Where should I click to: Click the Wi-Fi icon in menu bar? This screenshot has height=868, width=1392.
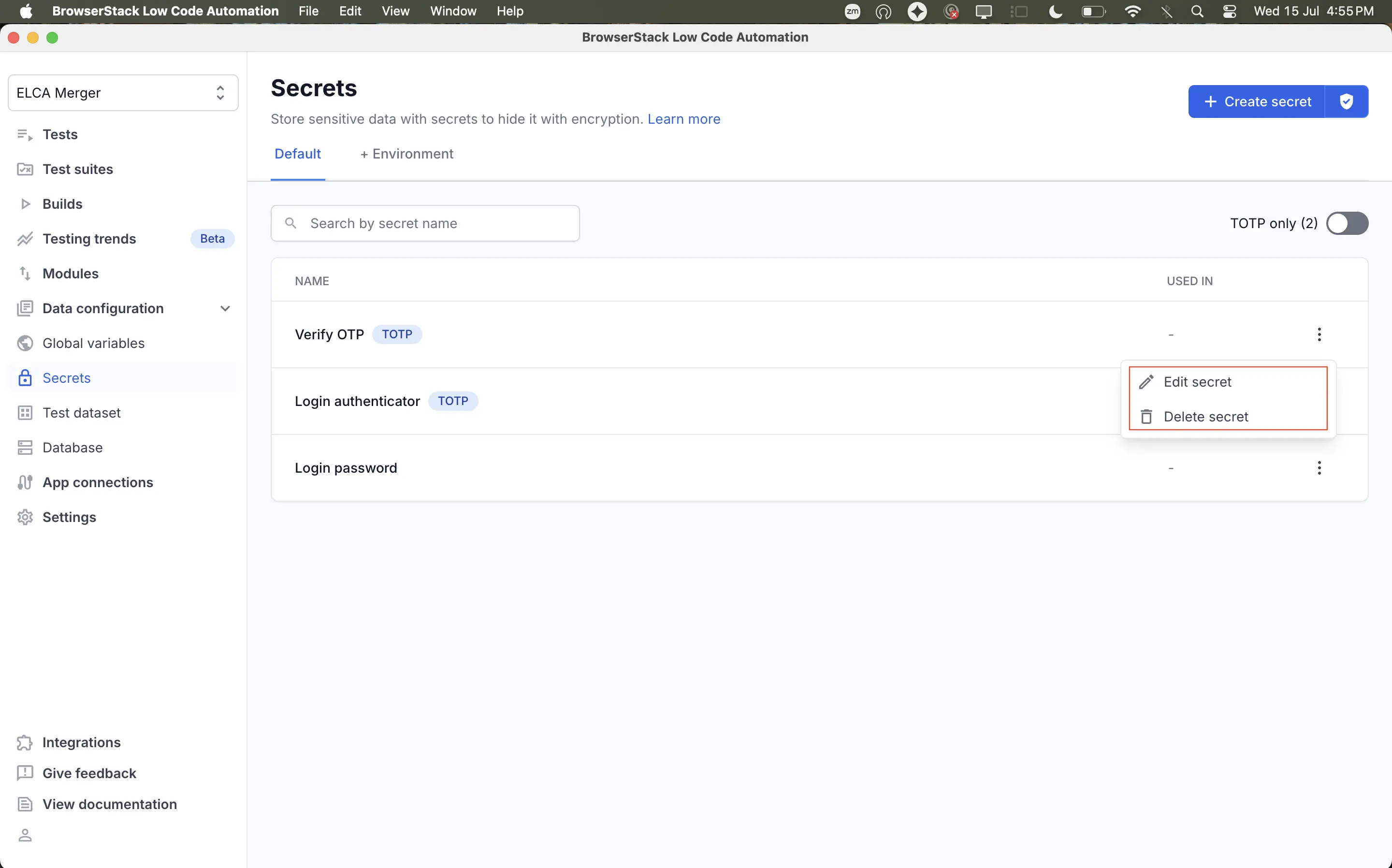1132,12
